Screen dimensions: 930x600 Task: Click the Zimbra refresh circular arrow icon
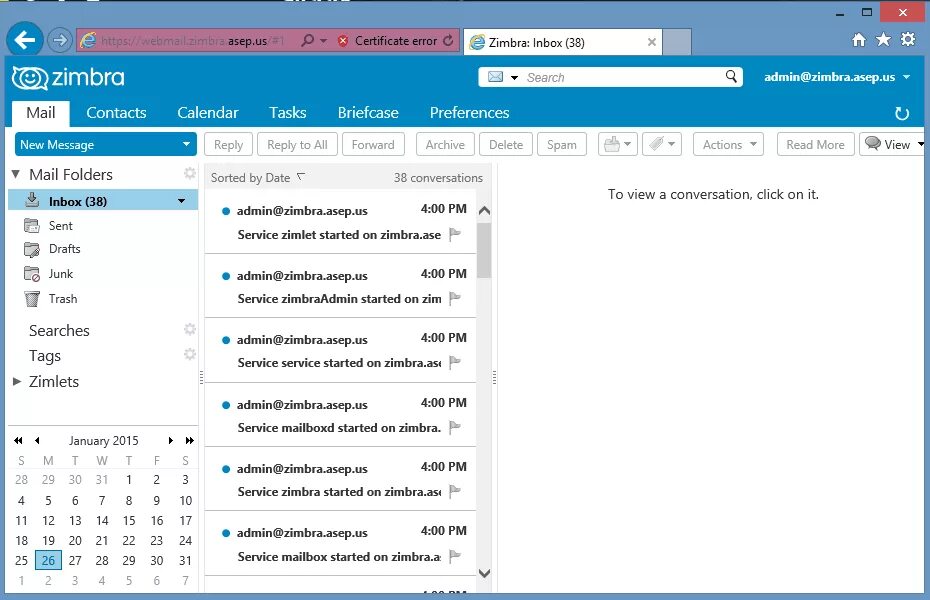[902, 113]
